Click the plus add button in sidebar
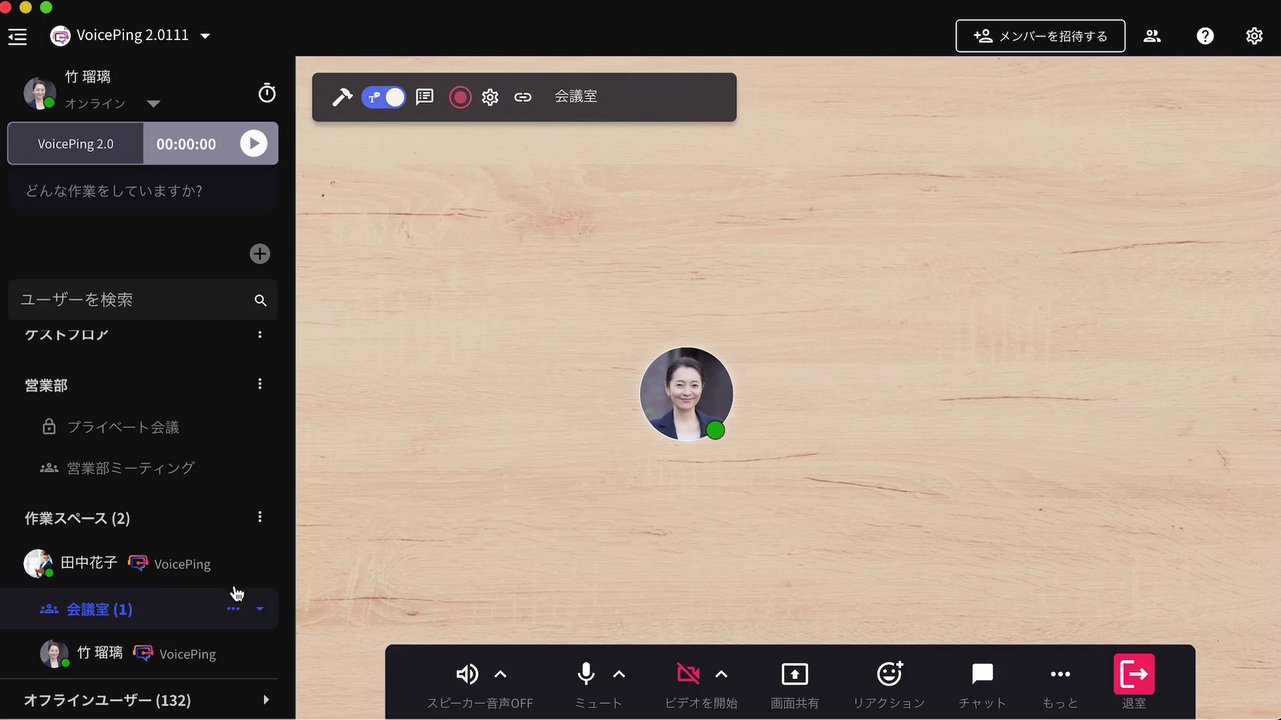Screen dimensions: 1281x720 click(x=259, y=254)
